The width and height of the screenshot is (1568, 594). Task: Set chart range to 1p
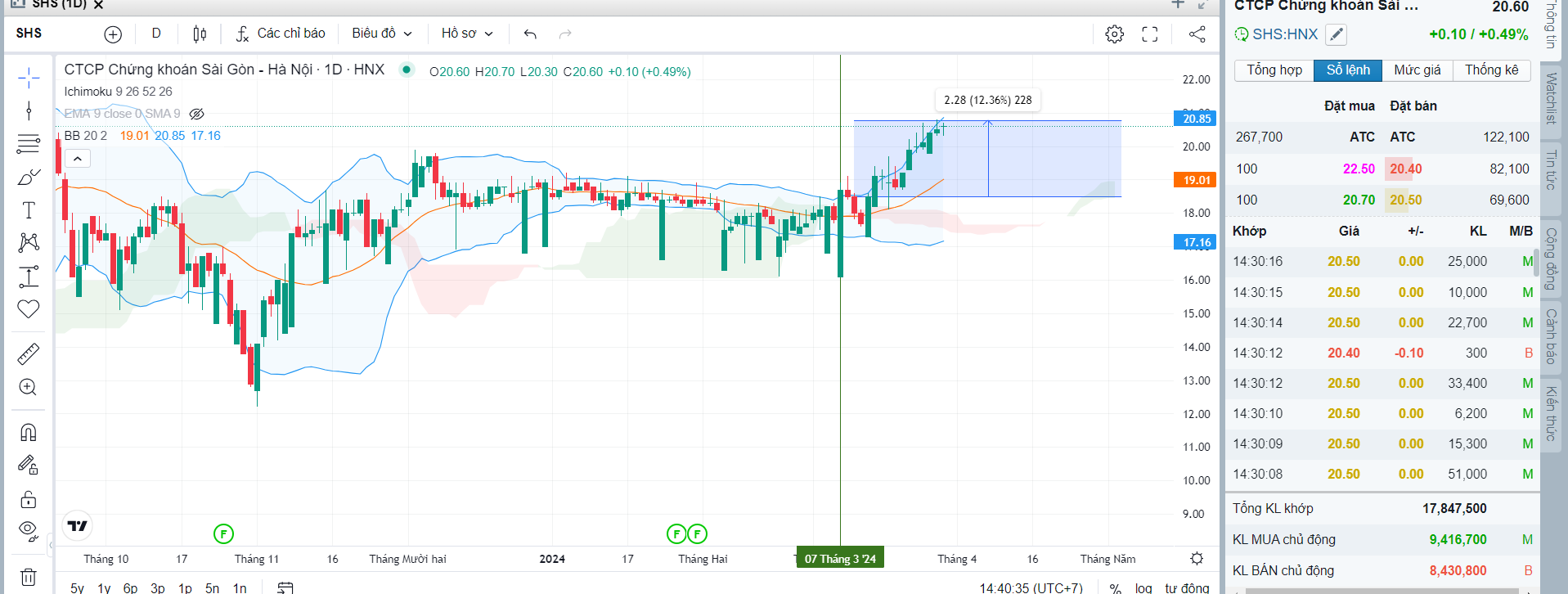click(x=185, y=588)
